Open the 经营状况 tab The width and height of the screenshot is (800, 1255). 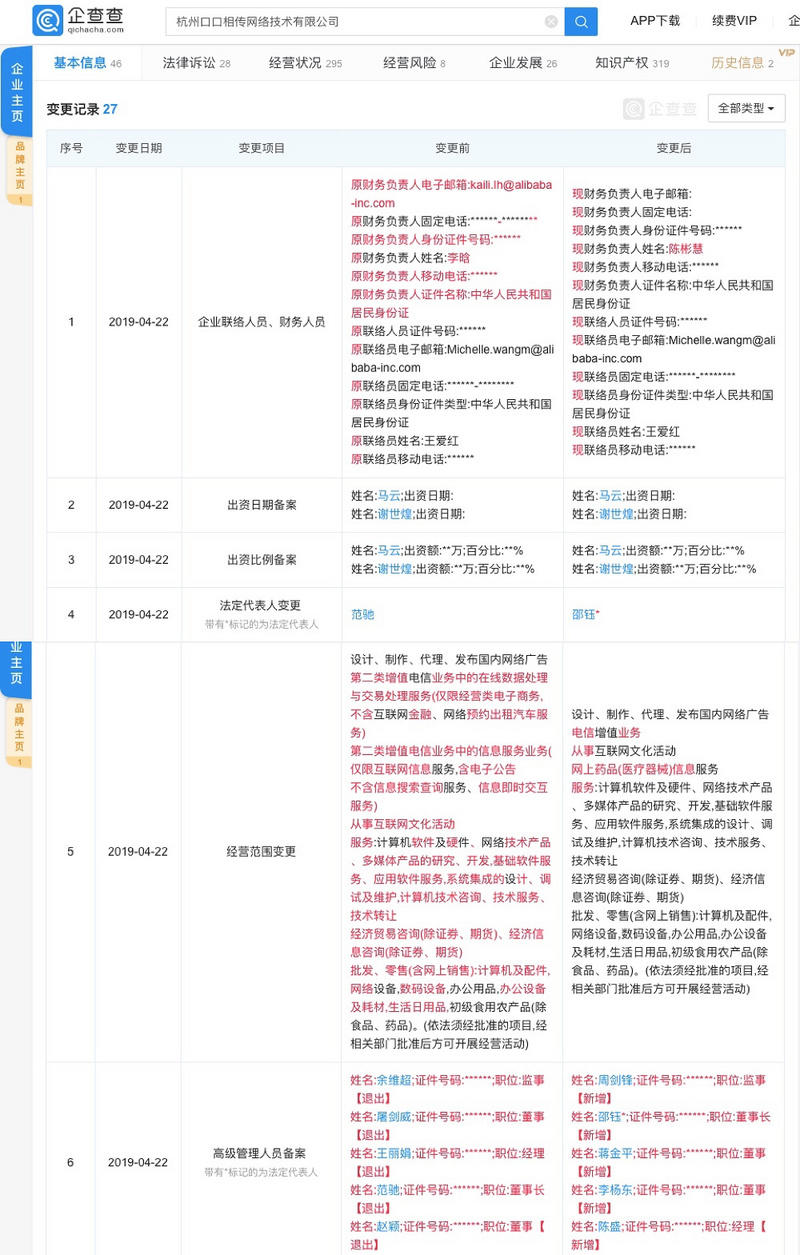pos(305,63)
